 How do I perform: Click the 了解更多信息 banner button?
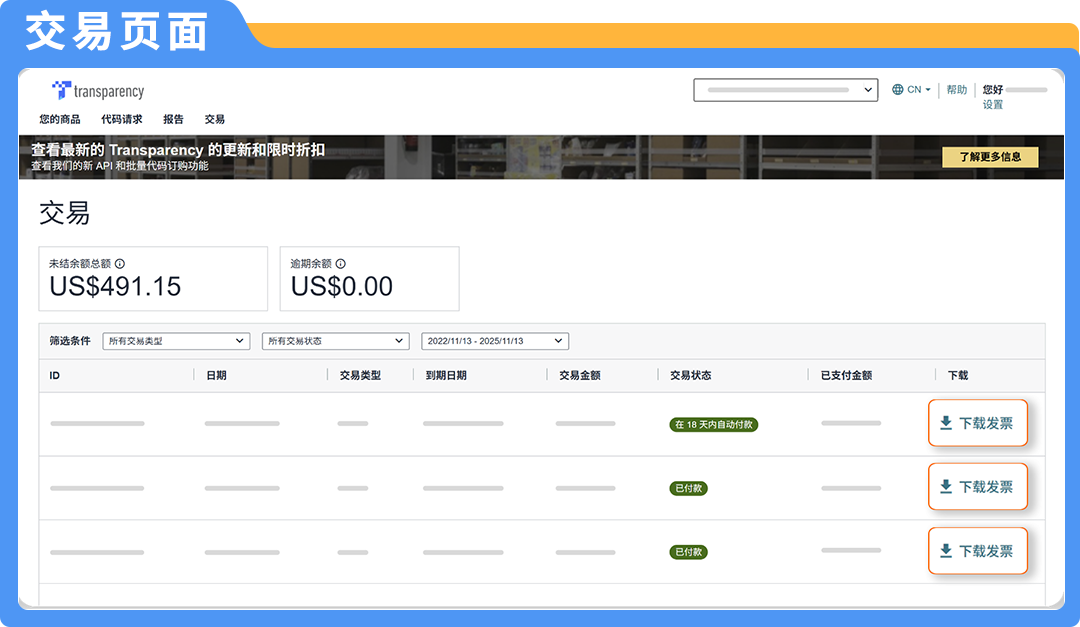(990, 157)
